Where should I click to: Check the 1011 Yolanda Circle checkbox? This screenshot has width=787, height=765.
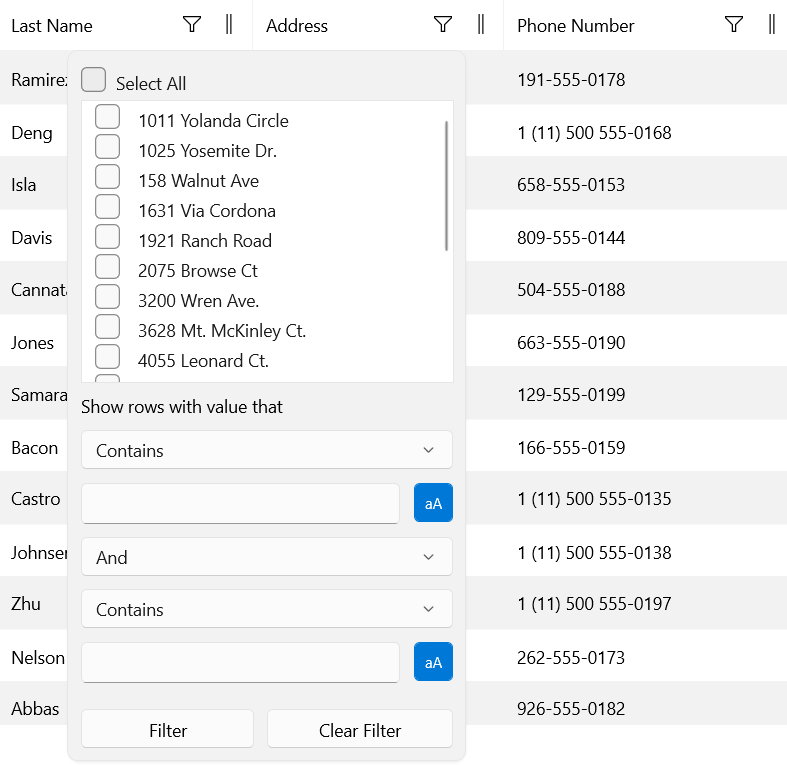click(x=107, y=116)
